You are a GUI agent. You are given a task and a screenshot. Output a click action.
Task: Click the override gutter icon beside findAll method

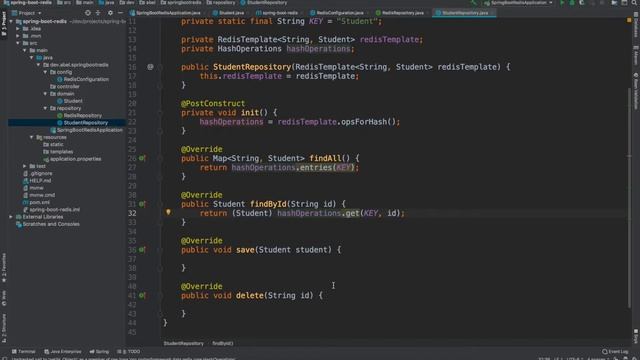click(x=142, y=158)
